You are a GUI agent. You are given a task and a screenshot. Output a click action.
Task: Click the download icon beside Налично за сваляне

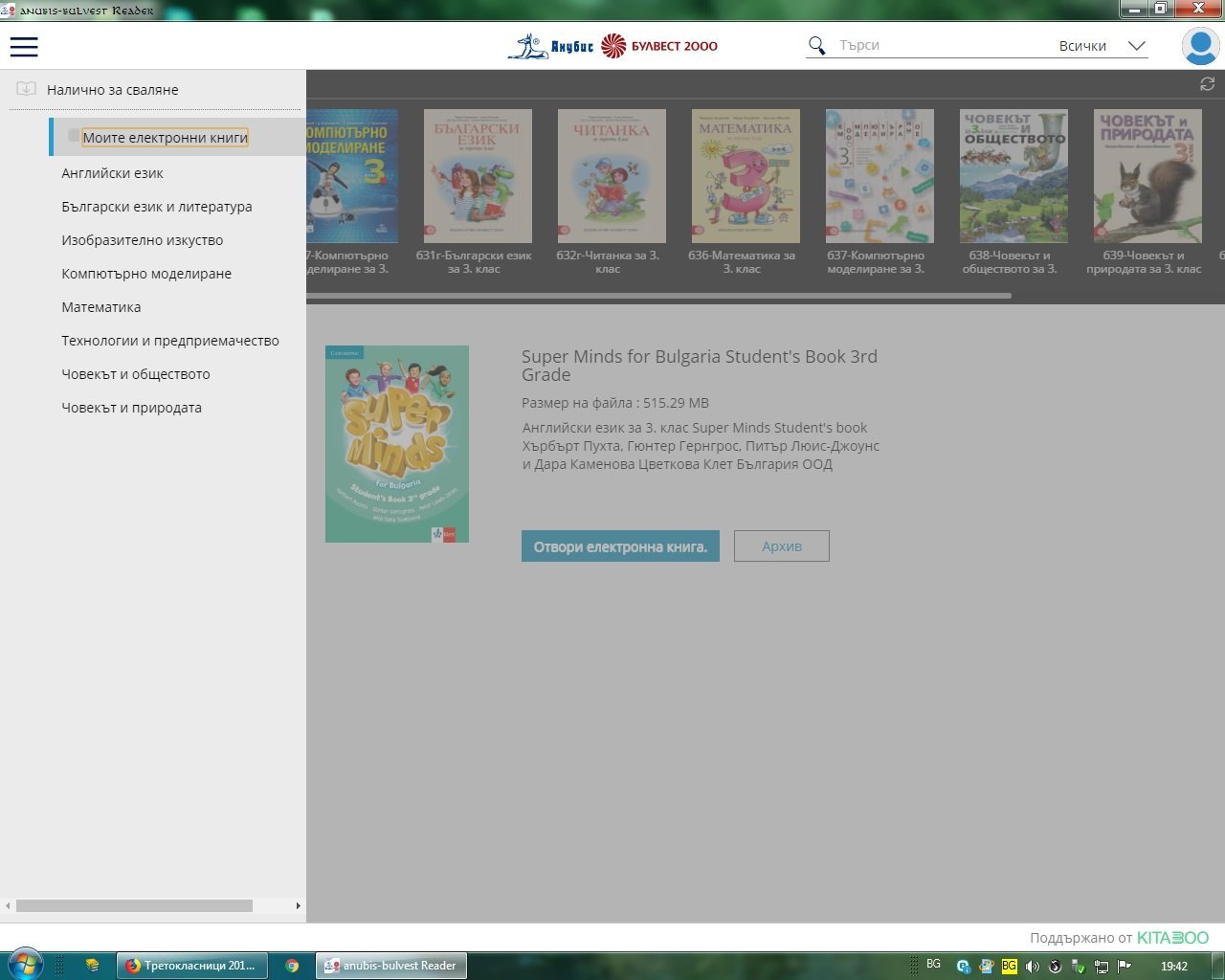click(x=27, y=89)
